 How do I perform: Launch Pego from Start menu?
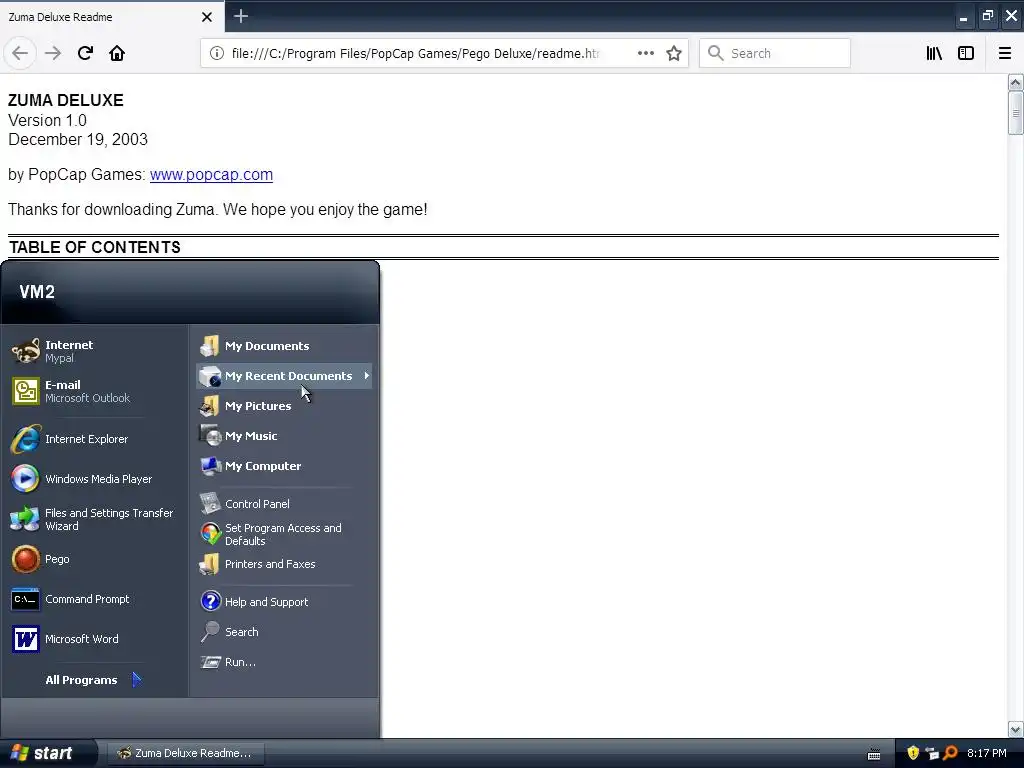pos(95,559)
